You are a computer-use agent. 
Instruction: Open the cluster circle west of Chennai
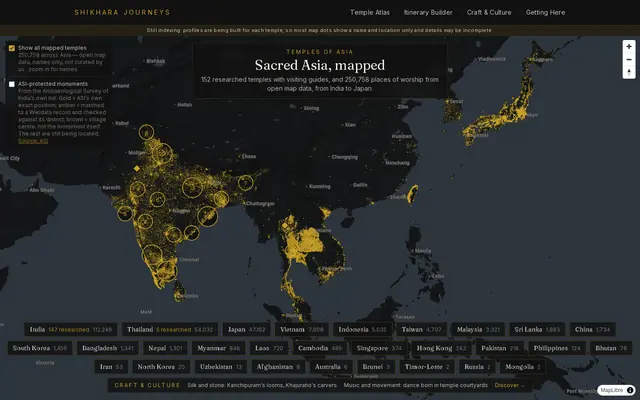click(152, 255)
